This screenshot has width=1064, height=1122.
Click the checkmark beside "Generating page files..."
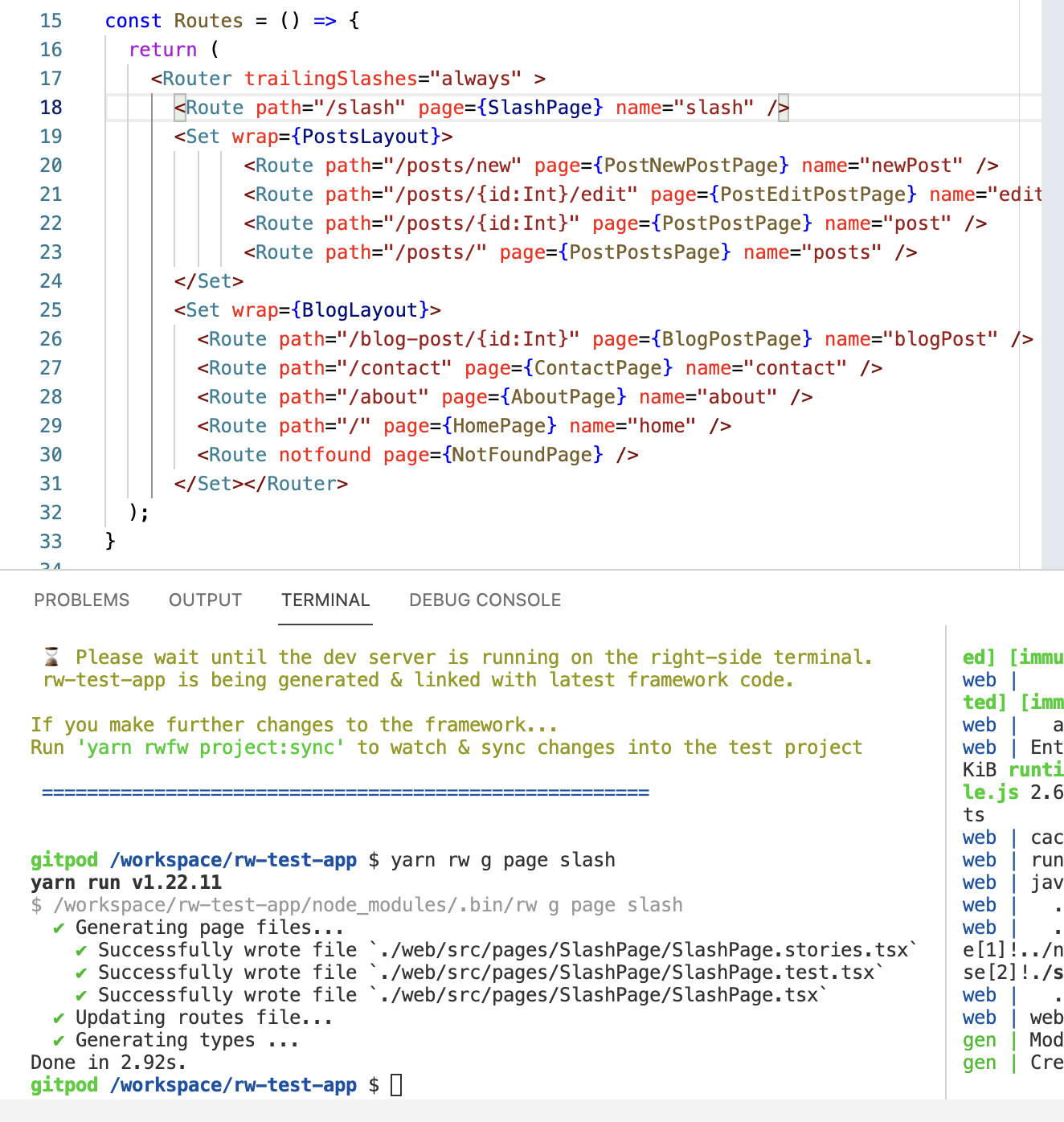tap(58, 927)
